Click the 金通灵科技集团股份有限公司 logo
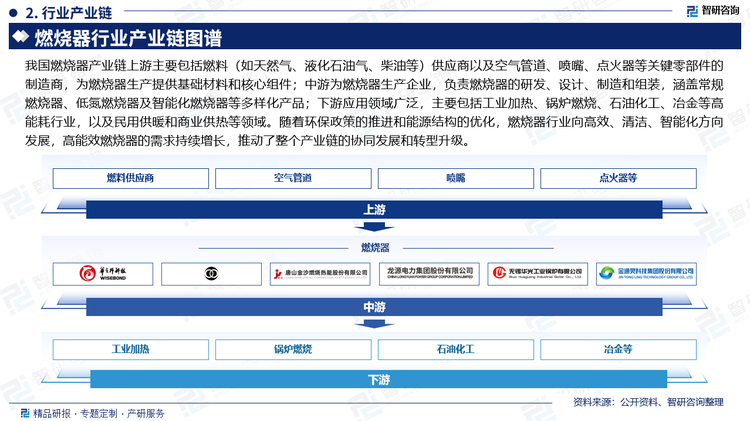 [646, 274]
